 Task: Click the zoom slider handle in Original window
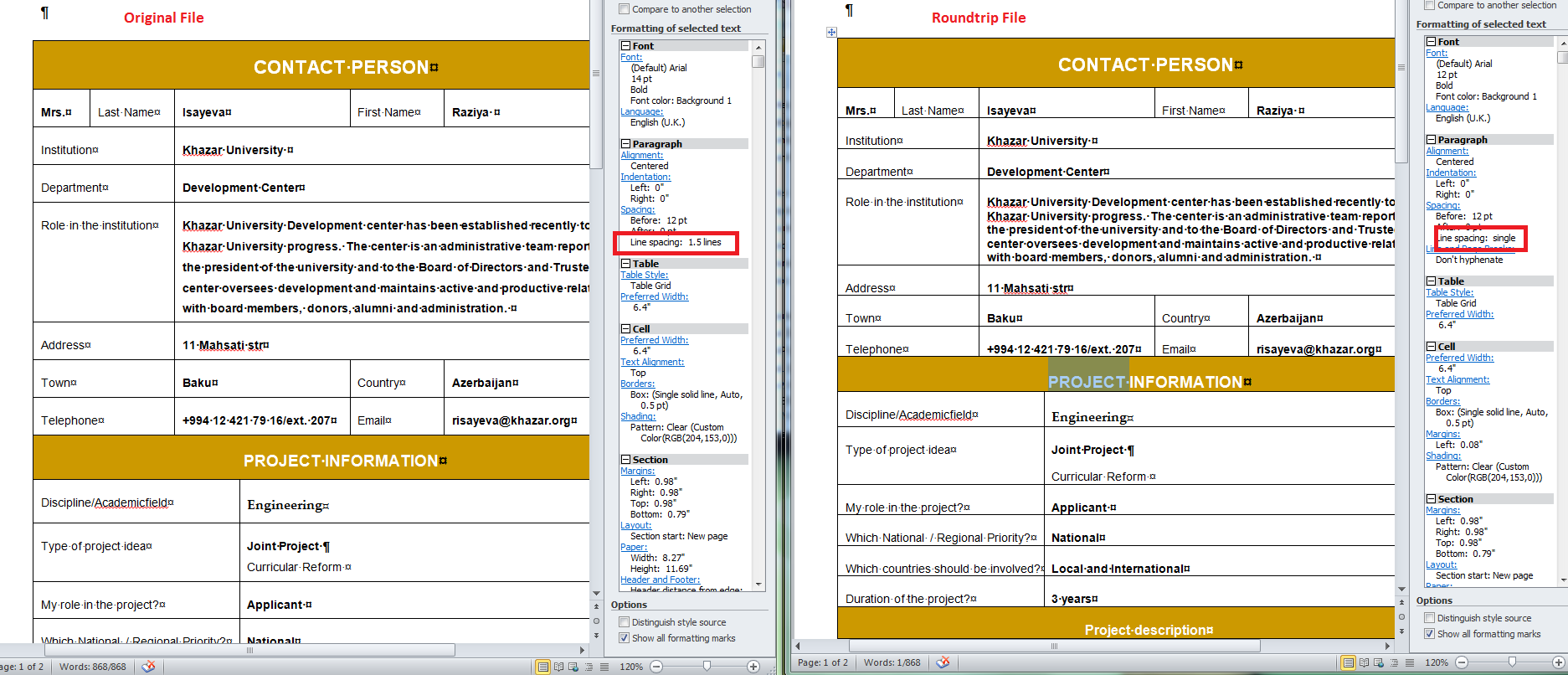(x=707, y=666)
